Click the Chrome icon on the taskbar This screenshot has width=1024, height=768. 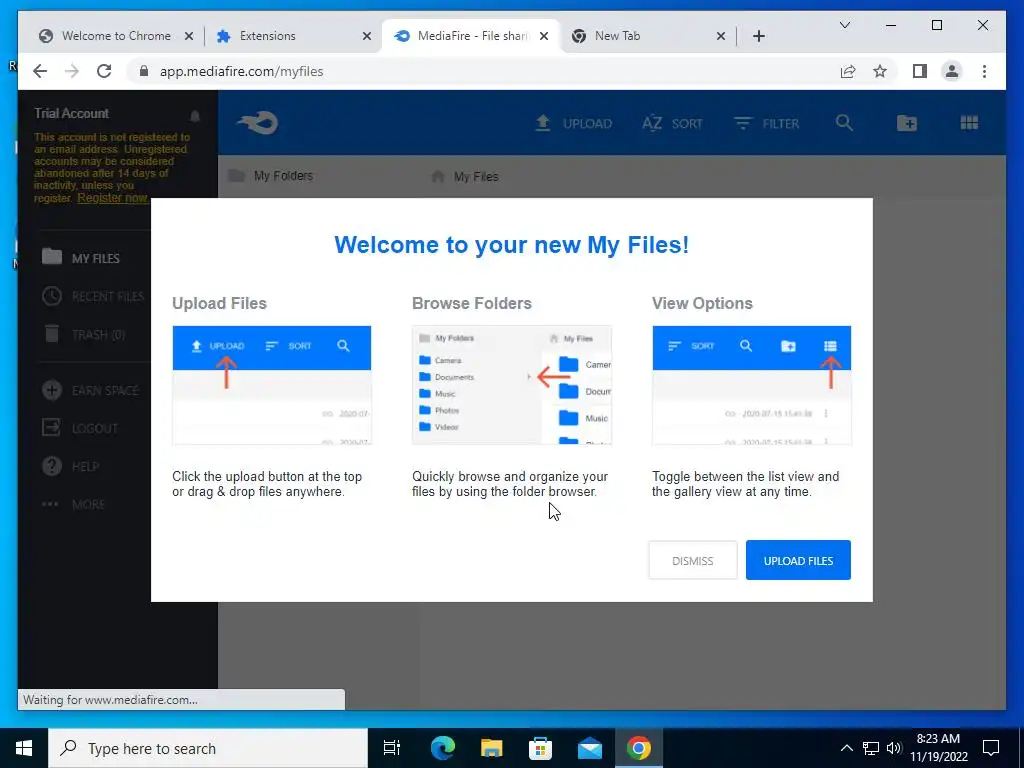(x=639, y=748)
